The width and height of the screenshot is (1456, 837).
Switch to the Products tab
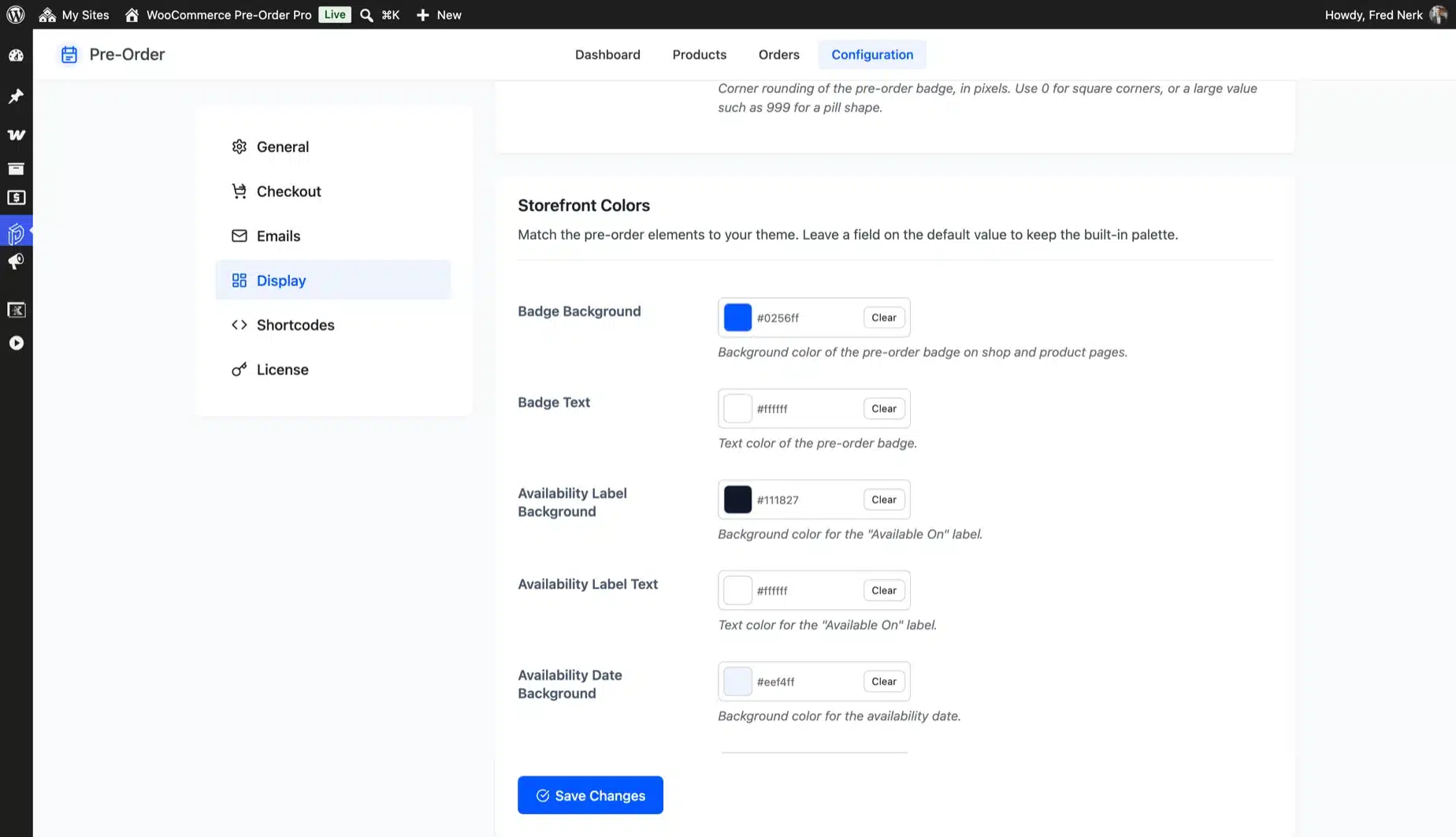[699, 54]
